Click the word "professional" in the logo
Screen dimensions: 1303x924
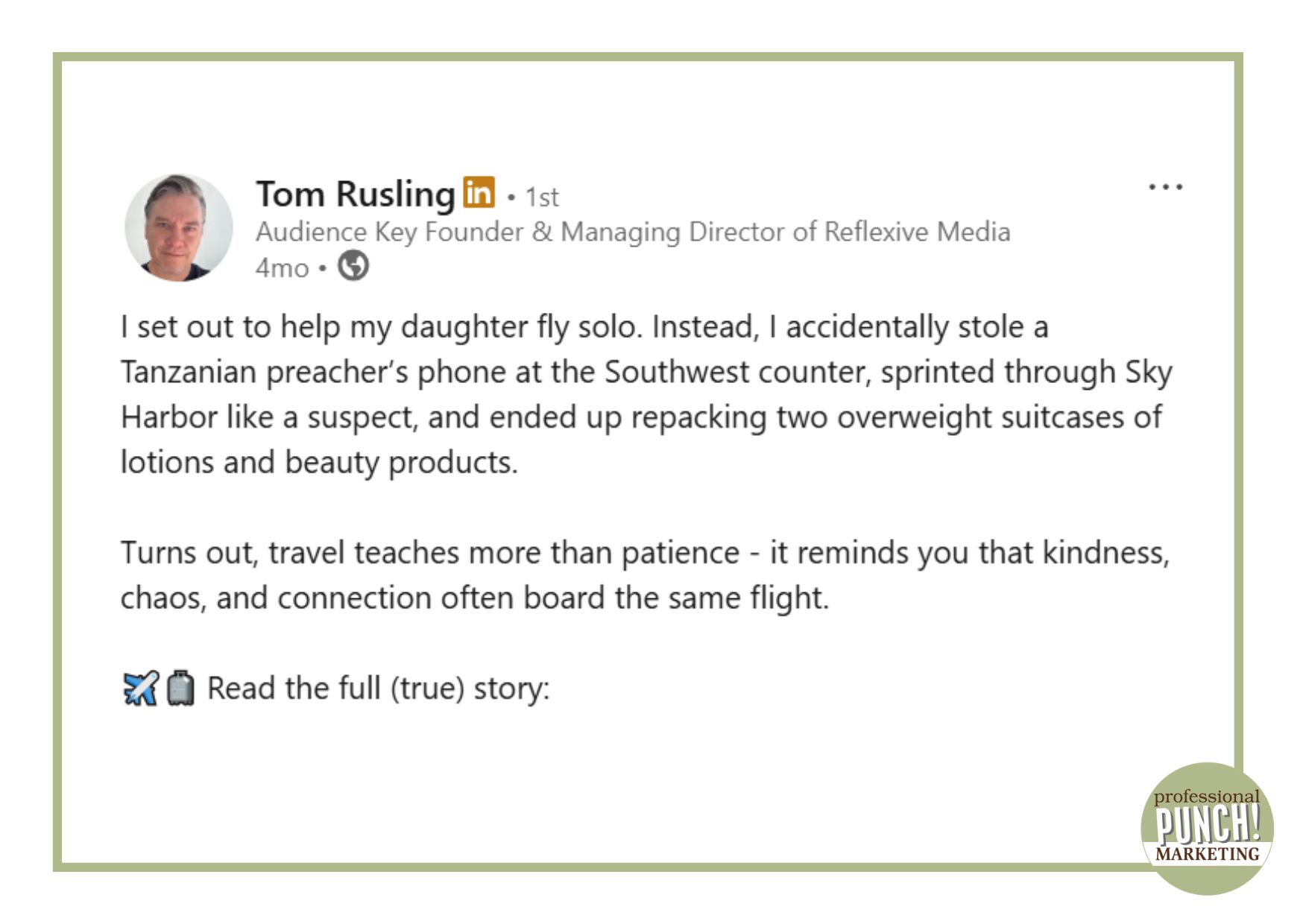1206,797
